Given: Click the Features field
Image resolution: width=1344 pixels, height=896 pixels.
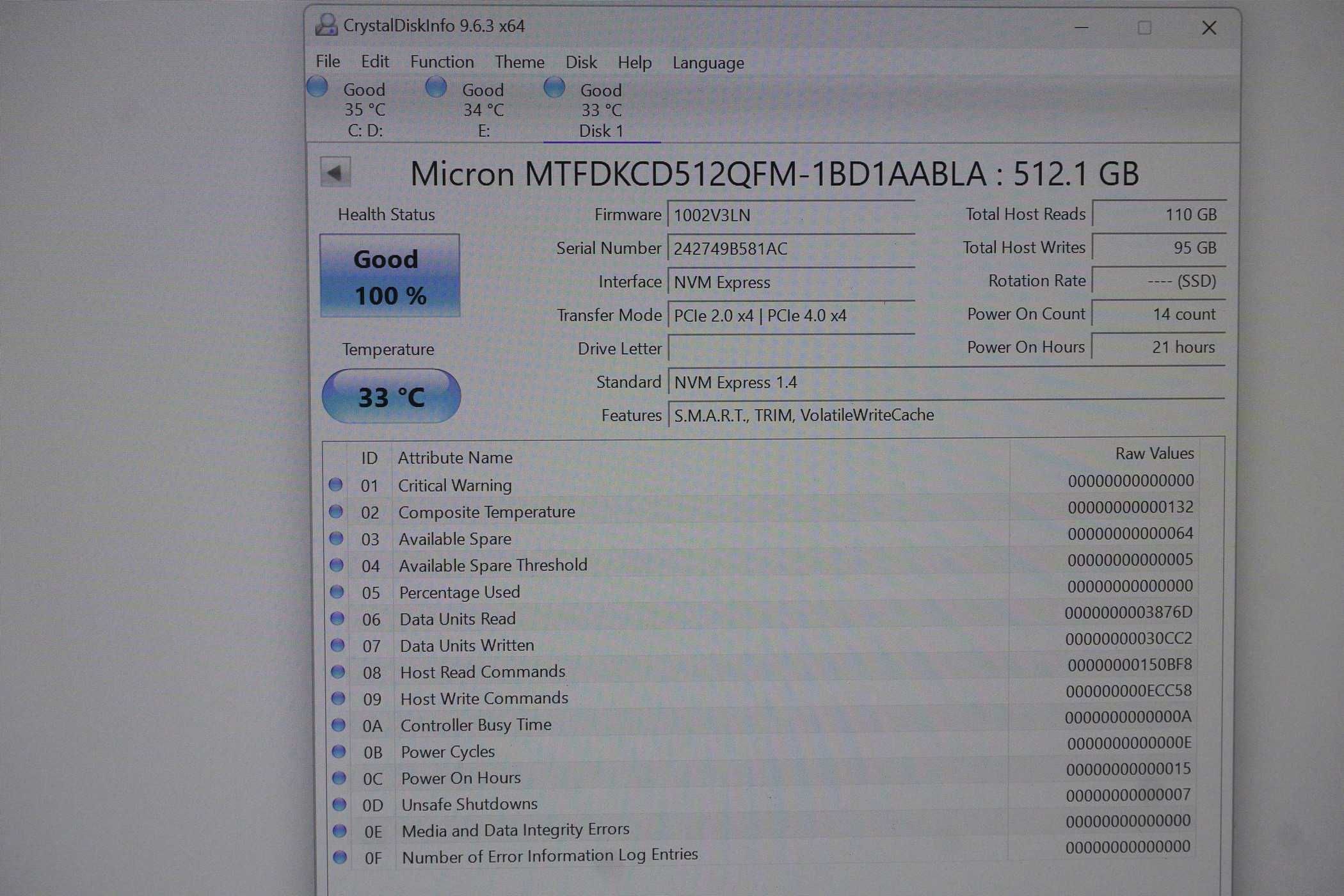Looking at the screenshot, I should pos(946,415).
